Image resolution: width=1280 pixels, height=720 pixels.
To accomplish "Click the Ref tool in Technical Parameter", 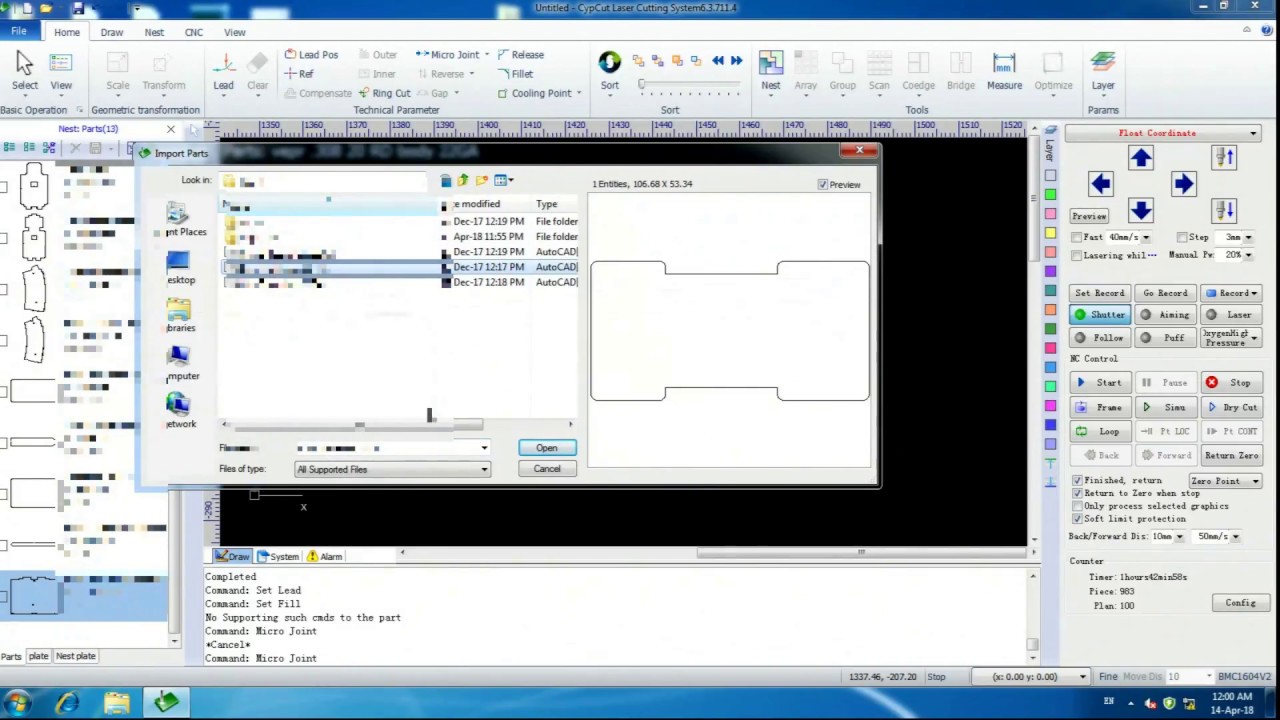I will tap(299, 74).
